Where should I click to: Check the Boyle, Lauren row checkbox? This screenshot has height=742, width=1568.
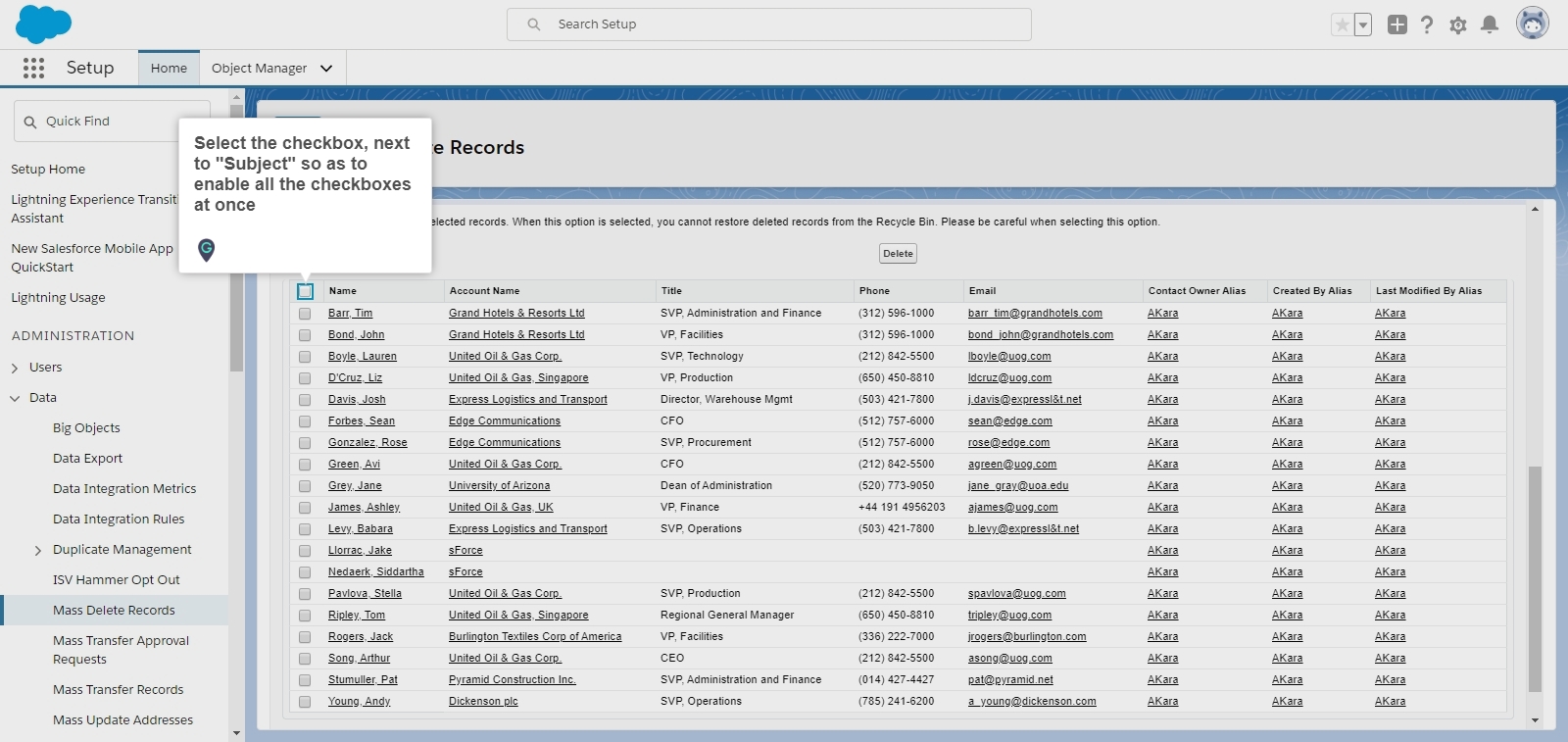pos(305,357)
